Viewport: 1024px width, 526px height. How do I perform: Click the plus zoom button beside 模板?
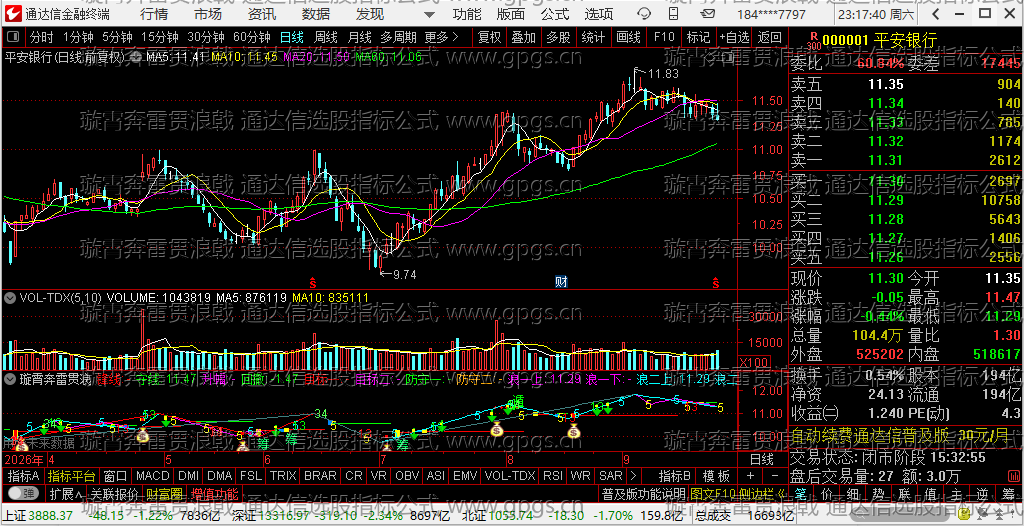750,476
